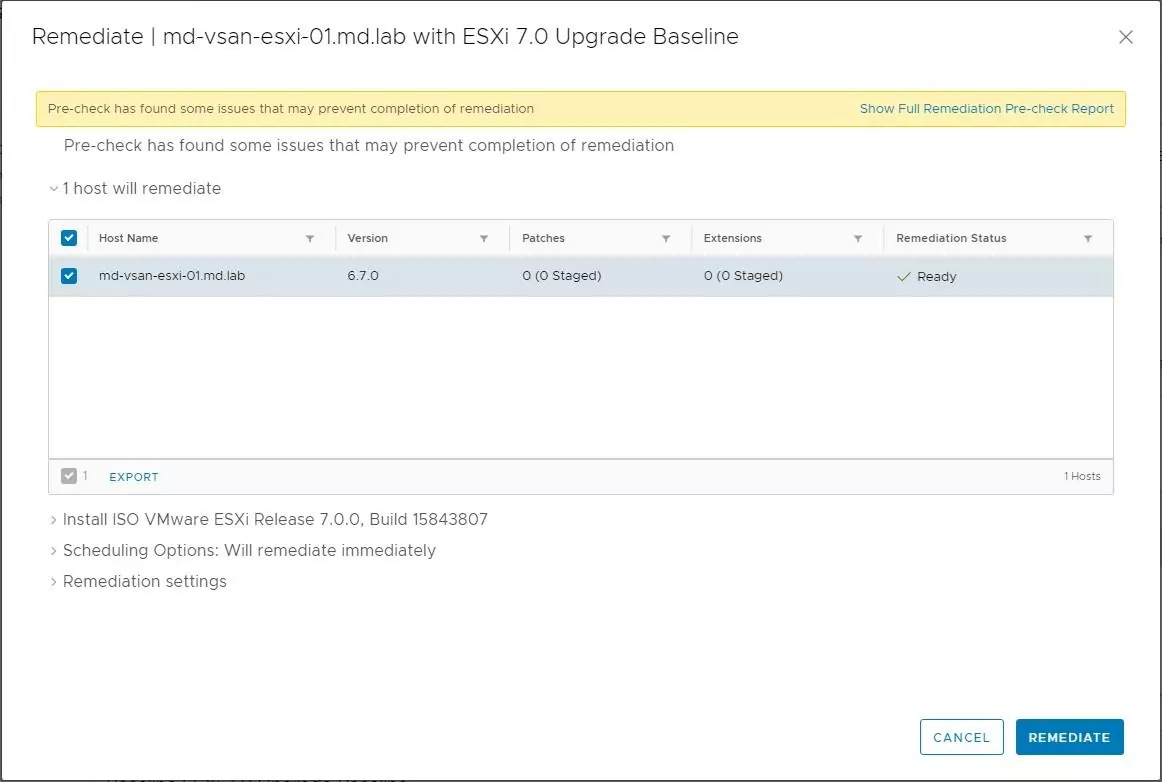This screenshot has height=782, width=1162.
Task: Sort by the Version column header
Action: (368, 238)
